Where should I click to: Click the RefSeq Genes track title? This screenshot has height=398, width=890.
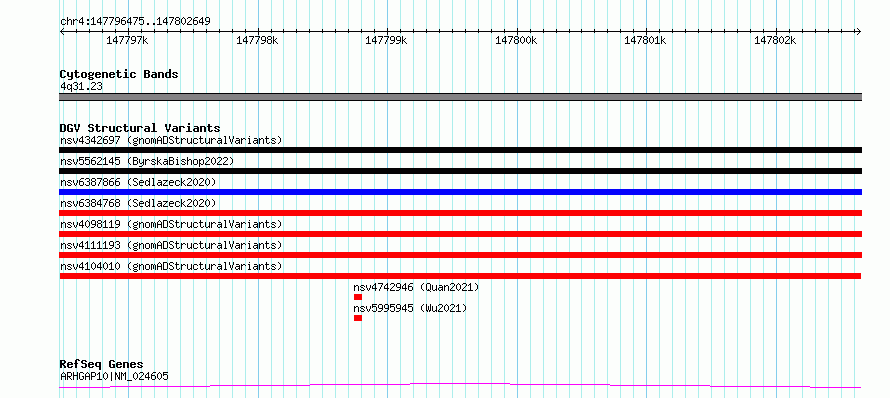click(101, 365)
